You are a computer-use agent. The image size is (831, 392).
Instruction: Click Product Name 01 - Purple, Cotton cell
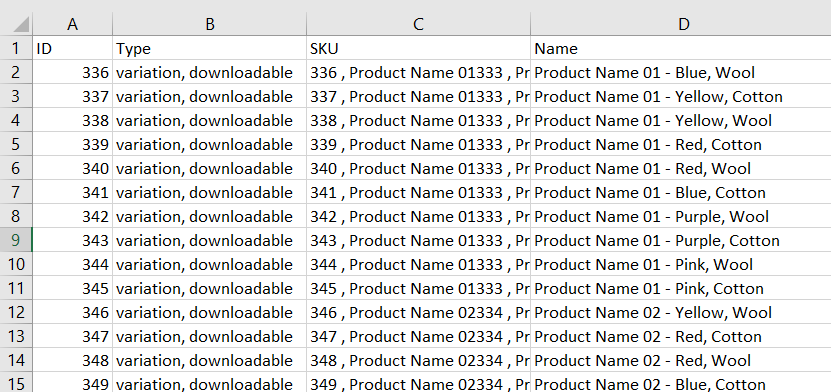coord(681,240)
